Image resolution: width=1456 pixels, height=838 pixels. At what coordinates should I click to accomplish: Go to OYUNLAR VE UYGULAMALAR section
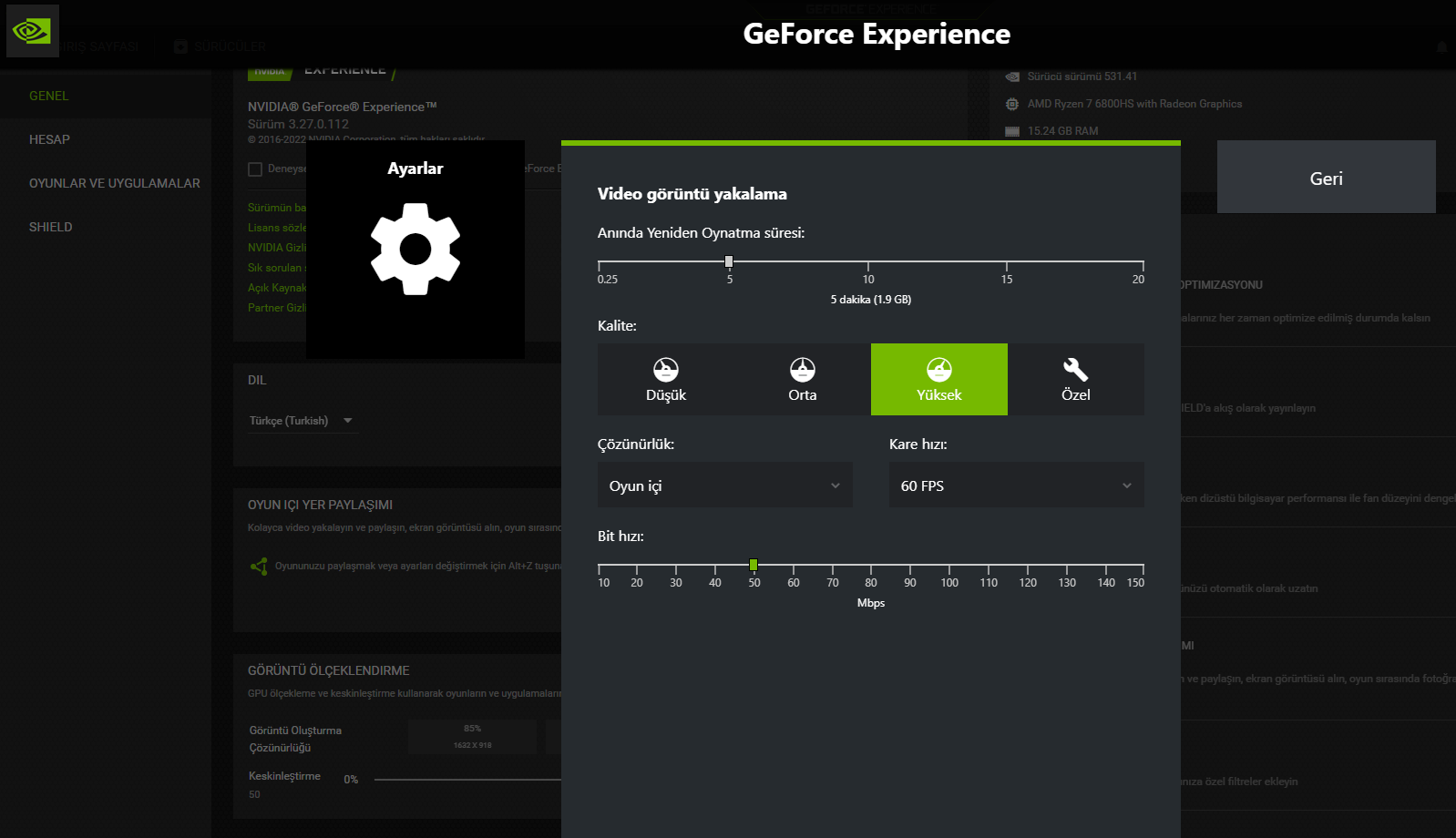115,183
